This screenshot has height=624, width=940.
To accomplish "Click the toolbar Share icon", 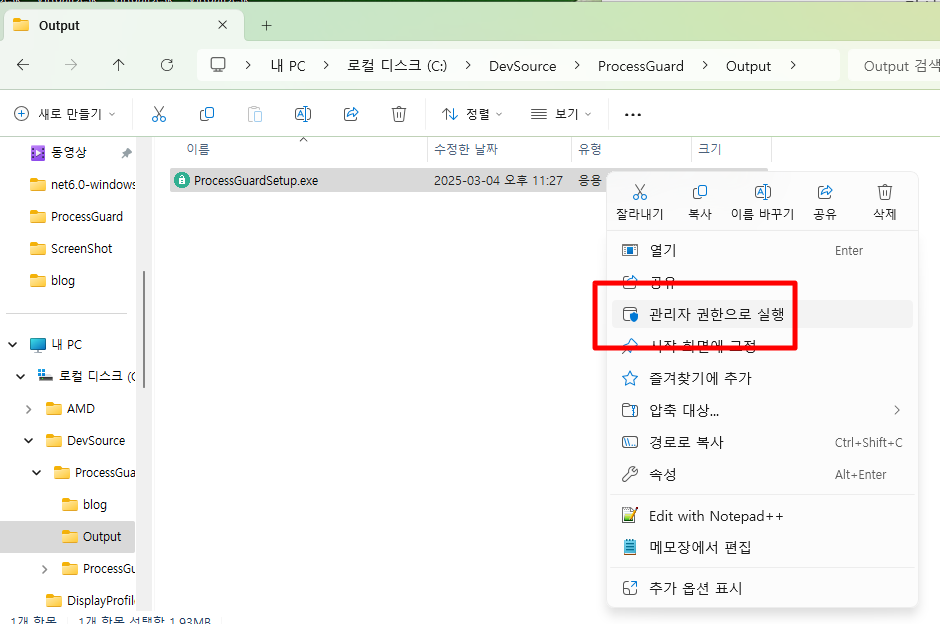I will click(x=351, y=114).
